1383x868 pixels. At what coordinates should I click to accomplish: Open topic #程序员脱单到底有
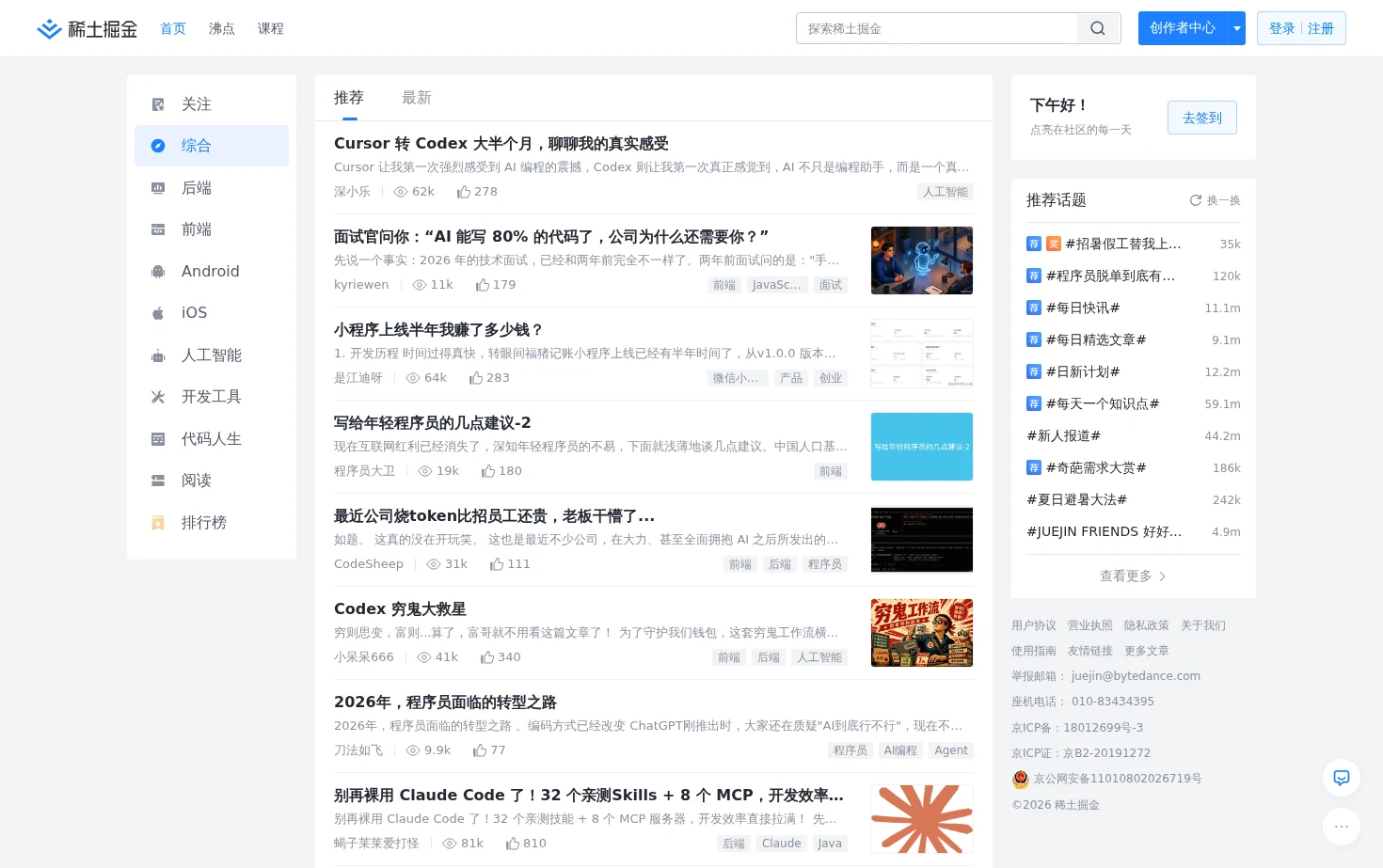(1110, 276)
